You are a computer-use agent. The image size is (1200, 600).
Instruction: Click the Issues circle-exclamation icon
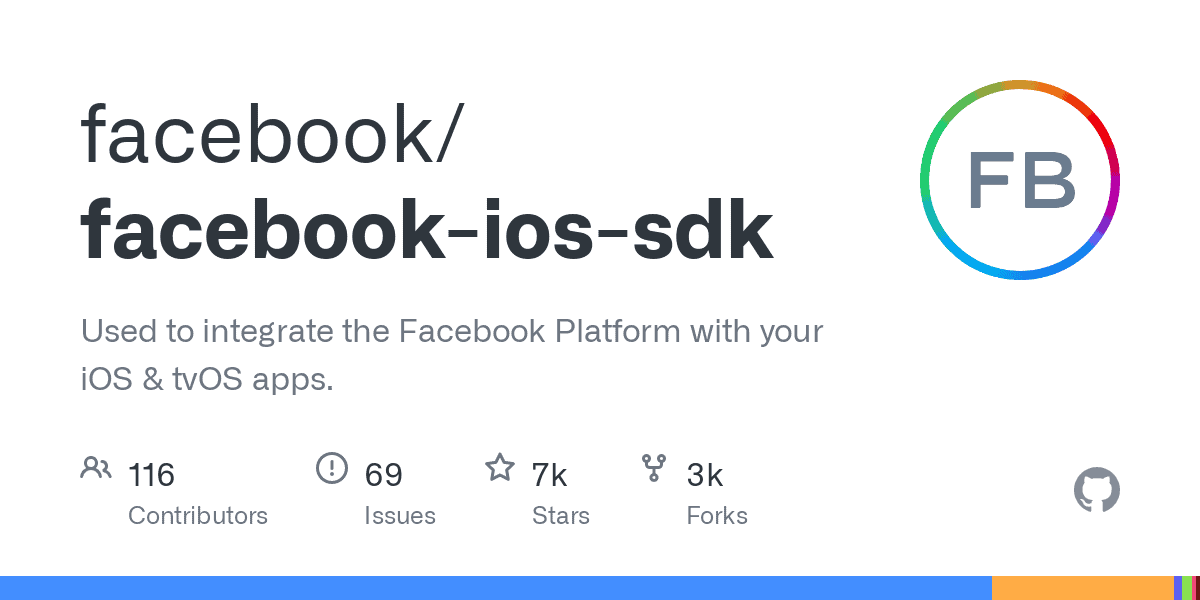click(x=331, y=468)
